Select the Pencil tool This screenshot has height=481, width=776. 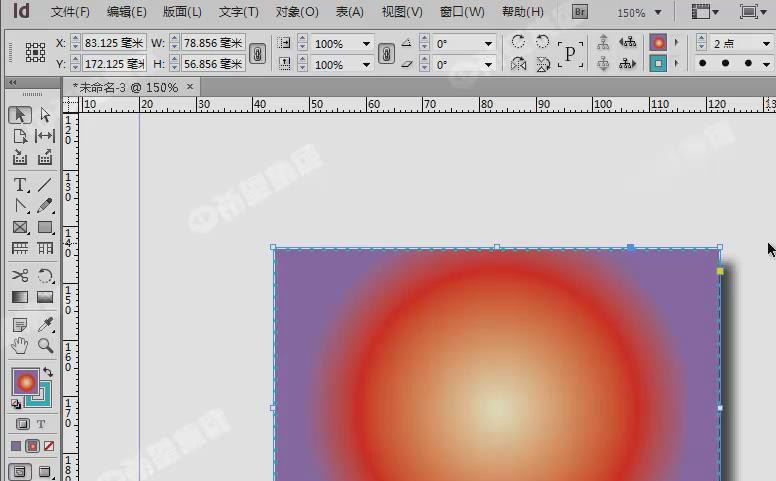45,206
